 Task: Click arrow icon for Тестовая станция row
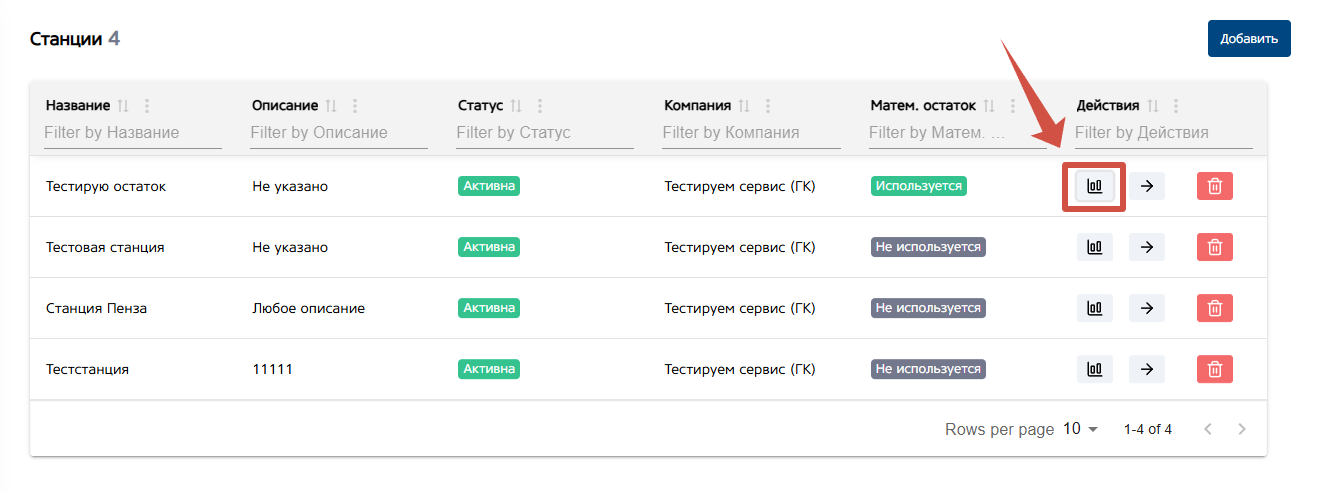1147,247
